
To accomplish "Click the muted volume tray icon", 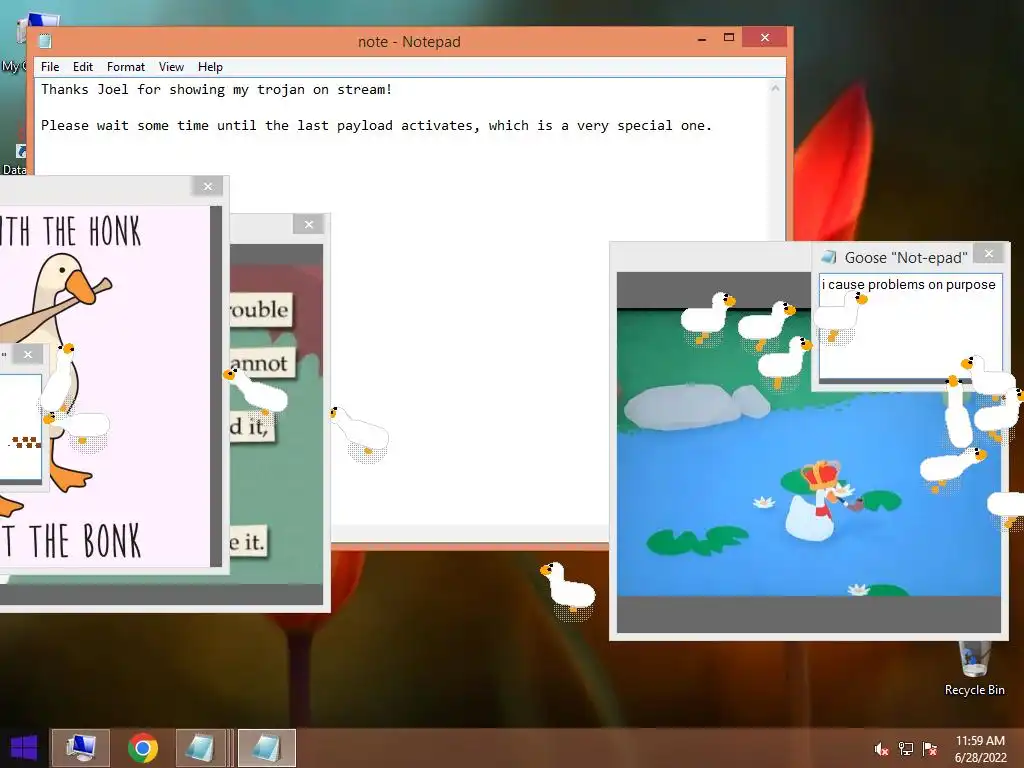I will (x=881, y=749).
